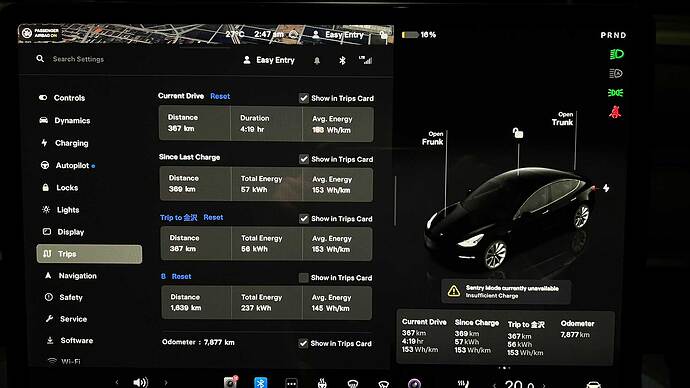Tap the red seatbelt warning icon

pyautogui.click(x=615, y=112)
